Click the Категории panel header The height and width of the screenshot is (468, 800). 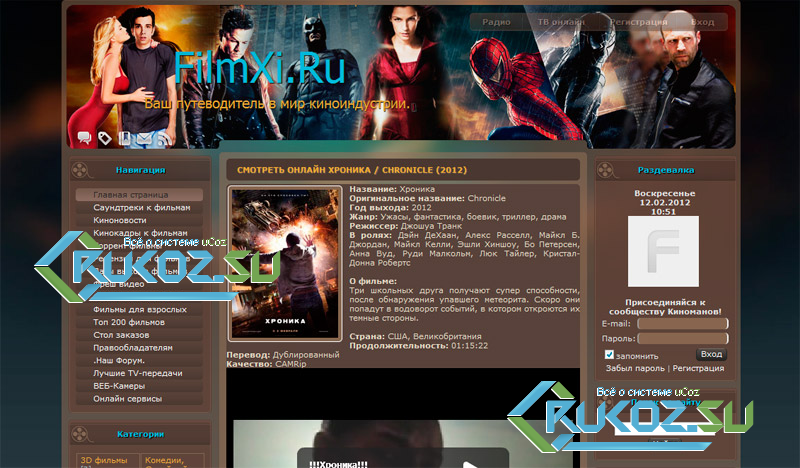tap(140, 434)
